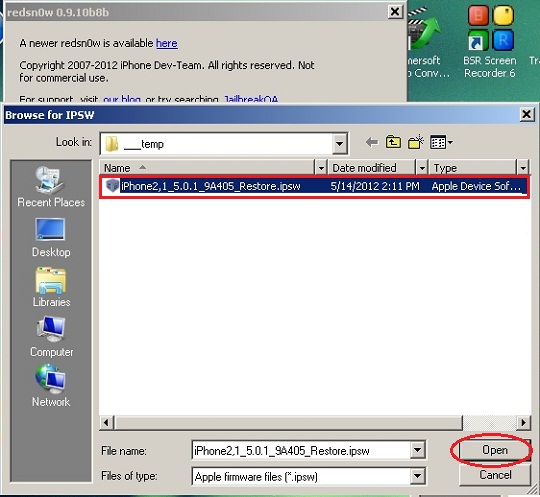Sort by the Name column header
Screen dimensions: 540x497
[x=208, y=168]
